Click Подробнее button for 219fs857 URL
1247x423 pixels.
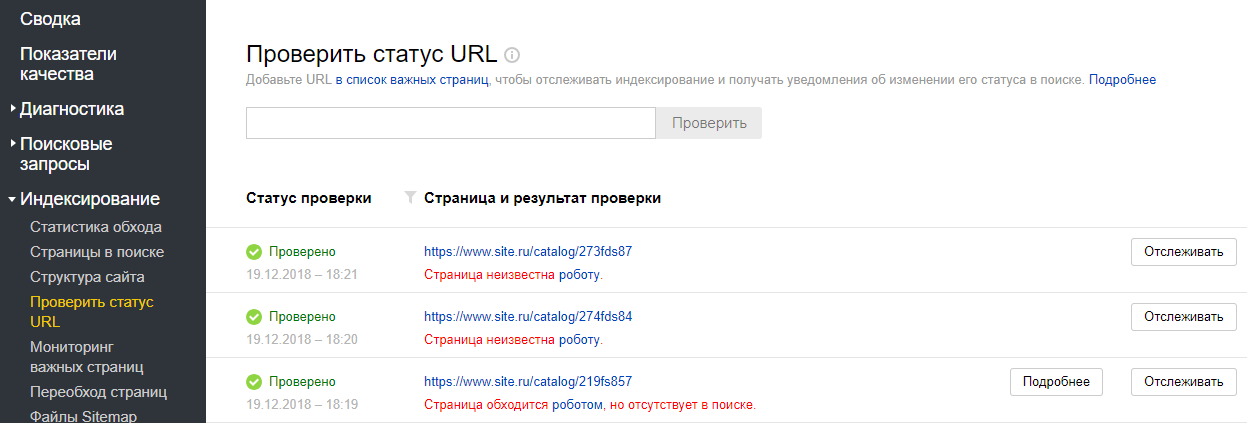(x=1056, y=382)
